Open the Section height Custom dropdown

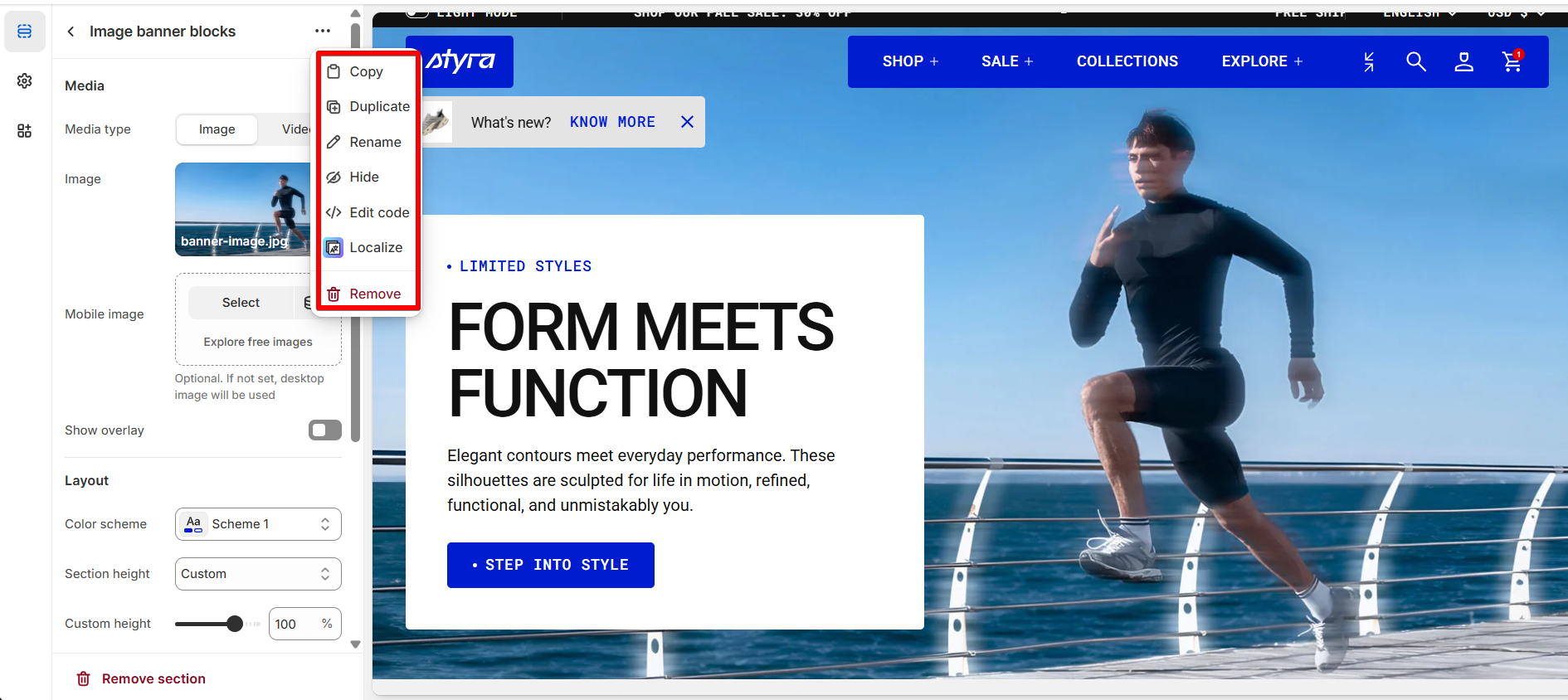tap(258, 574)
